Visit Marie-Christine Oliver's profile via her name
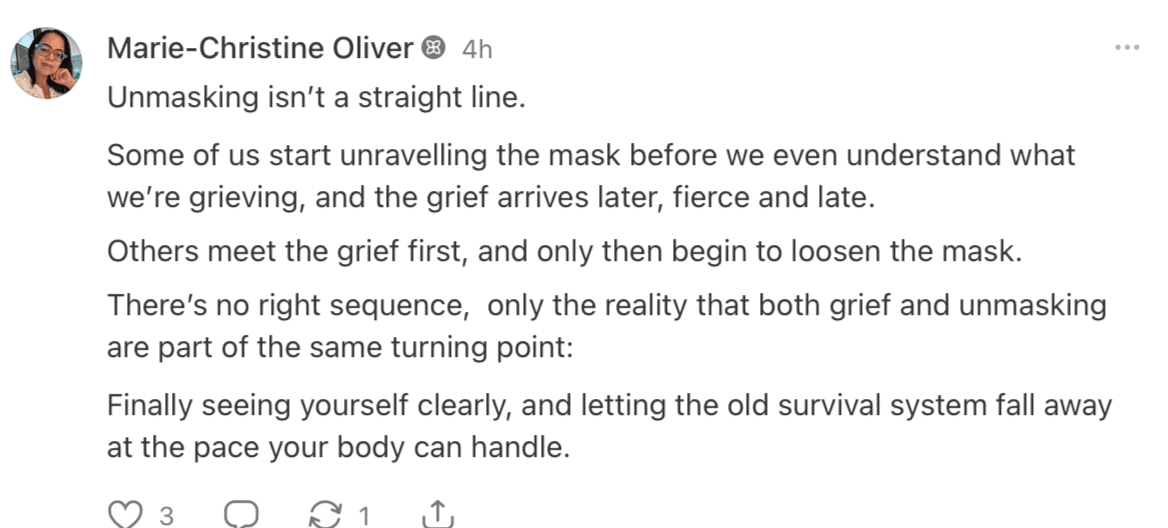 click(x=260, y=48)
